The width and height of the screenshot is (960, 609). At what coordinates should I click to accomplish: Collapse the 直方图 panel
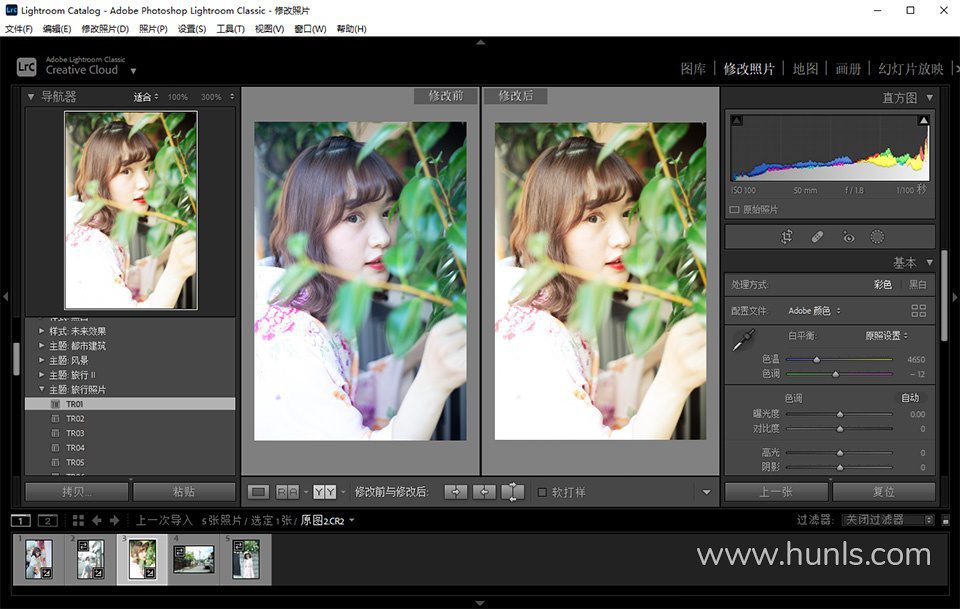coord(929,97)
